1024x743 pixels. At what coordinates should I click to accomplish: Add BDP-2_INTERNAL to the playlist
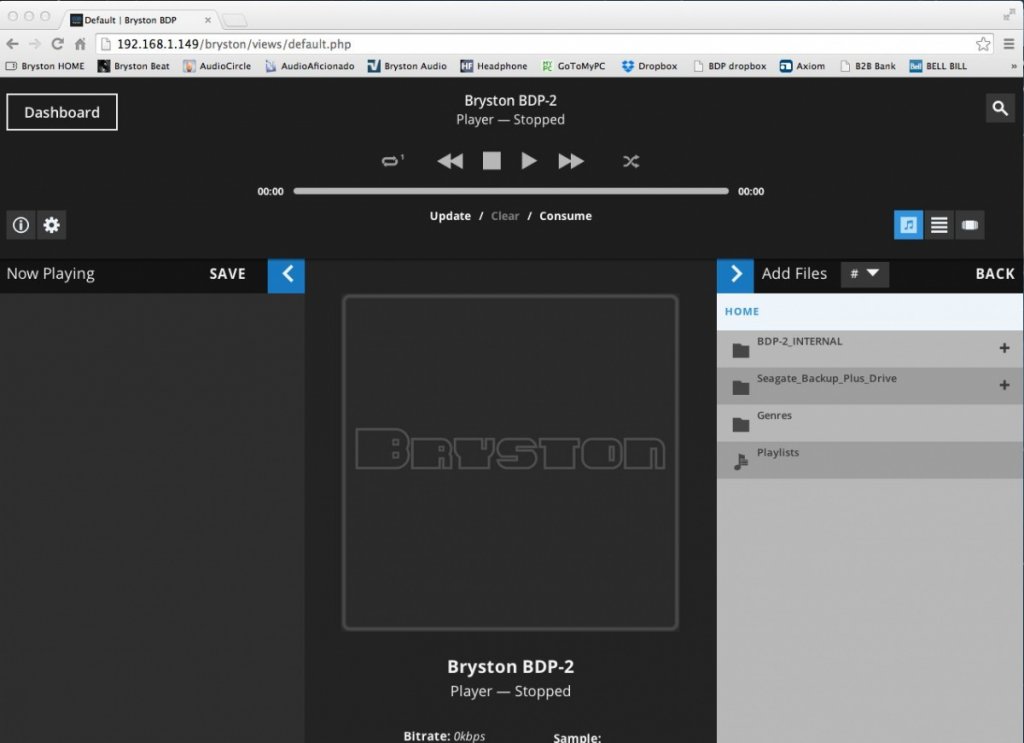[x=1004, y=348]
